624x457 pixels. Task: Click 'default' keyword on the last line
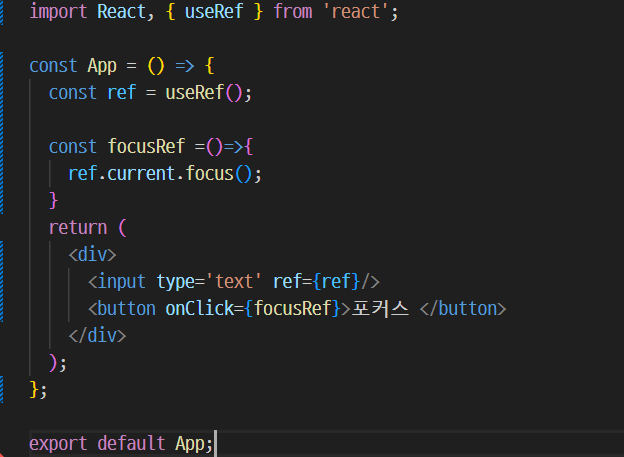pos(131,443)
